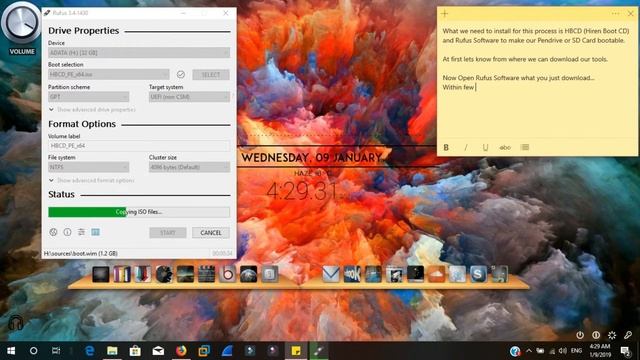The width and height of the screenshot is (640, 360).
Task: Click the gear widget icon
Action: [x=612, y=335]
